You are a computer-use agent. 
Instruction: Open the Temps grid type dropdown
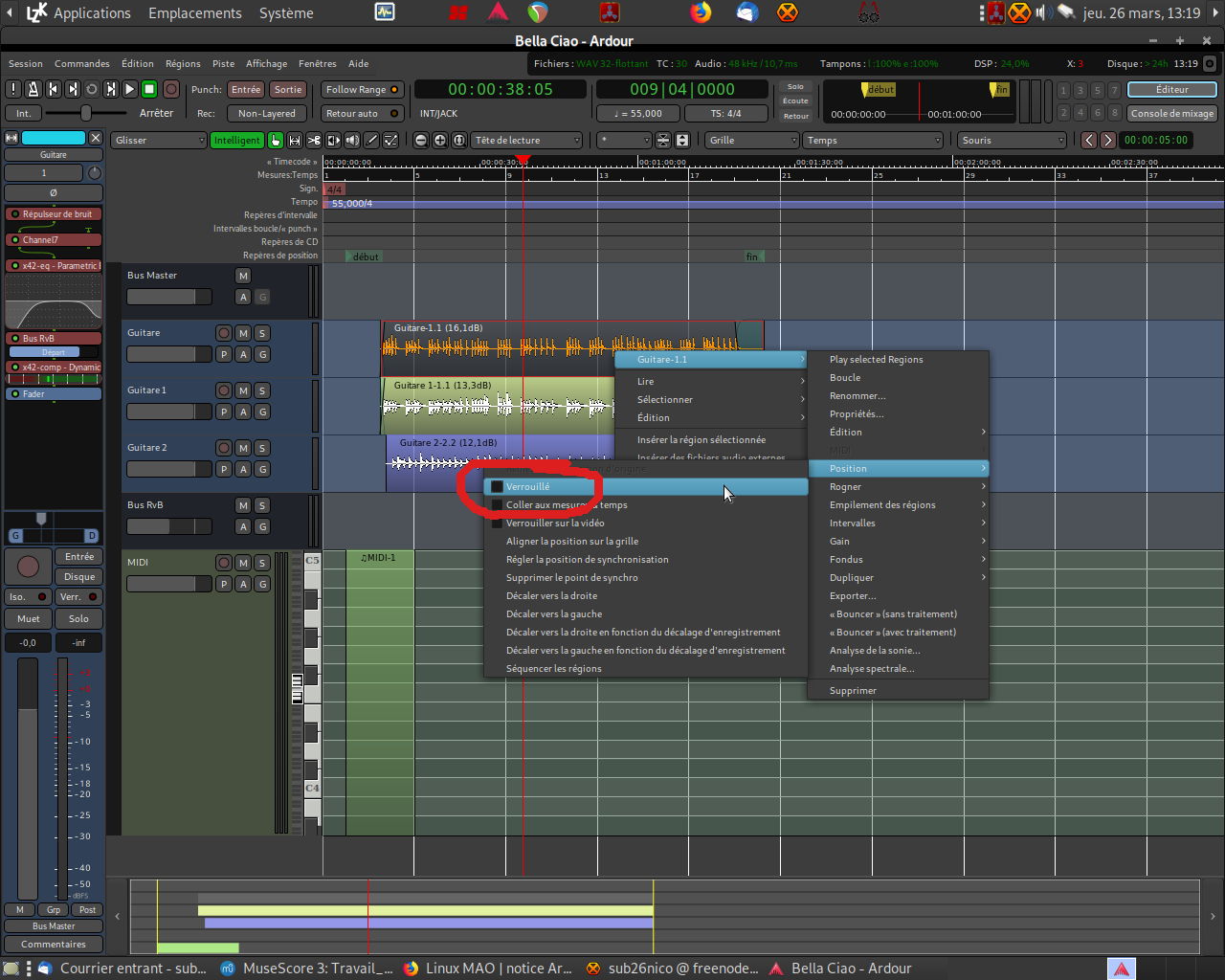coord(874,140)
